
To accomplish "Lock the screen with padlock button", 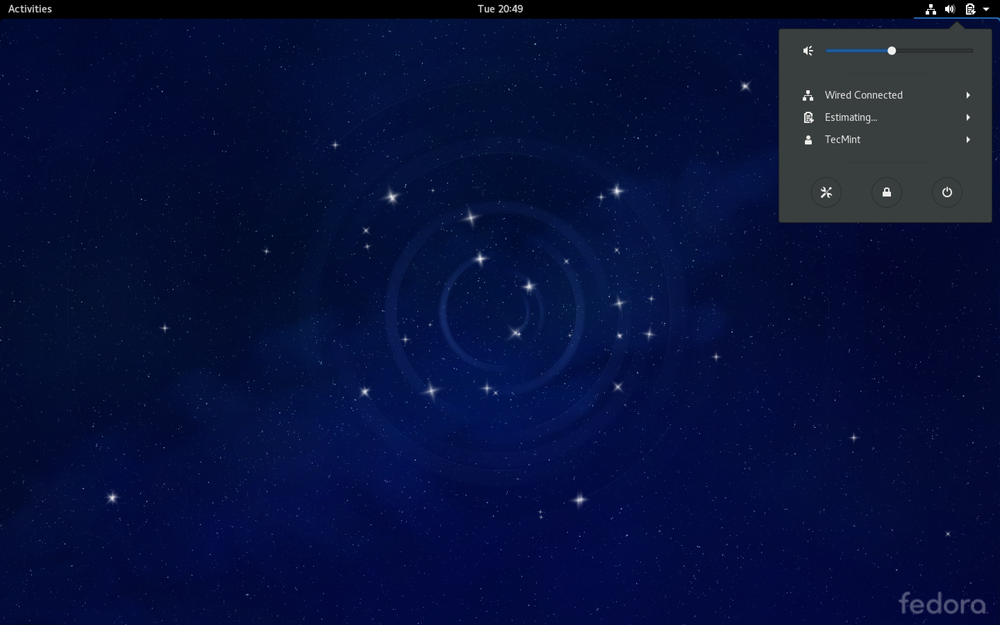I will click(x=886, y=192).
